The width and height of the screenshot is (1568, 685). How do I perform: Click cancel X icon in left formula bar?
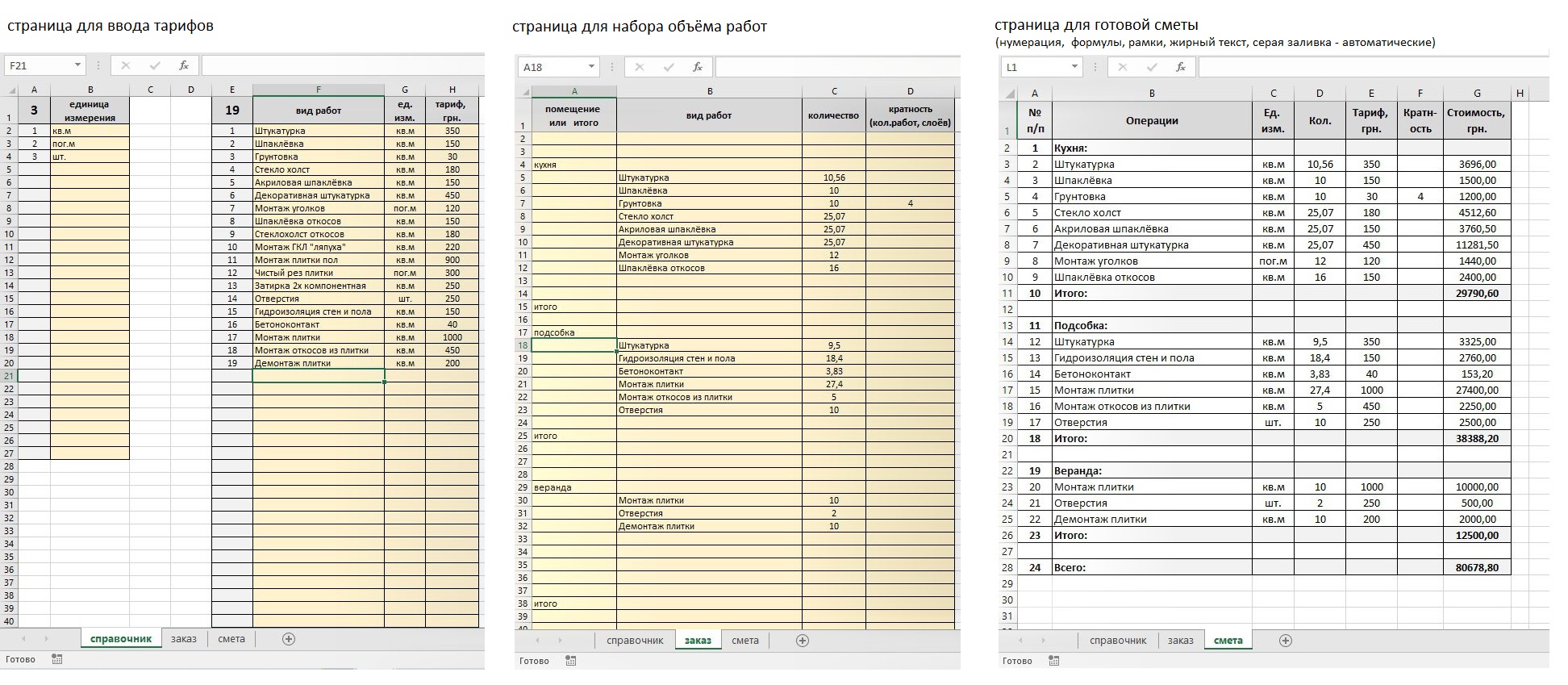coord(126,65)
